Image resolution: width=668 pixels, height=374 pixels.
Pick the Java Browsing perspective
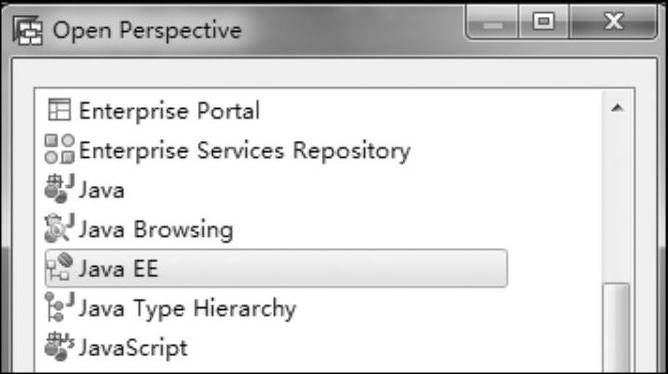tap(156, 230)
